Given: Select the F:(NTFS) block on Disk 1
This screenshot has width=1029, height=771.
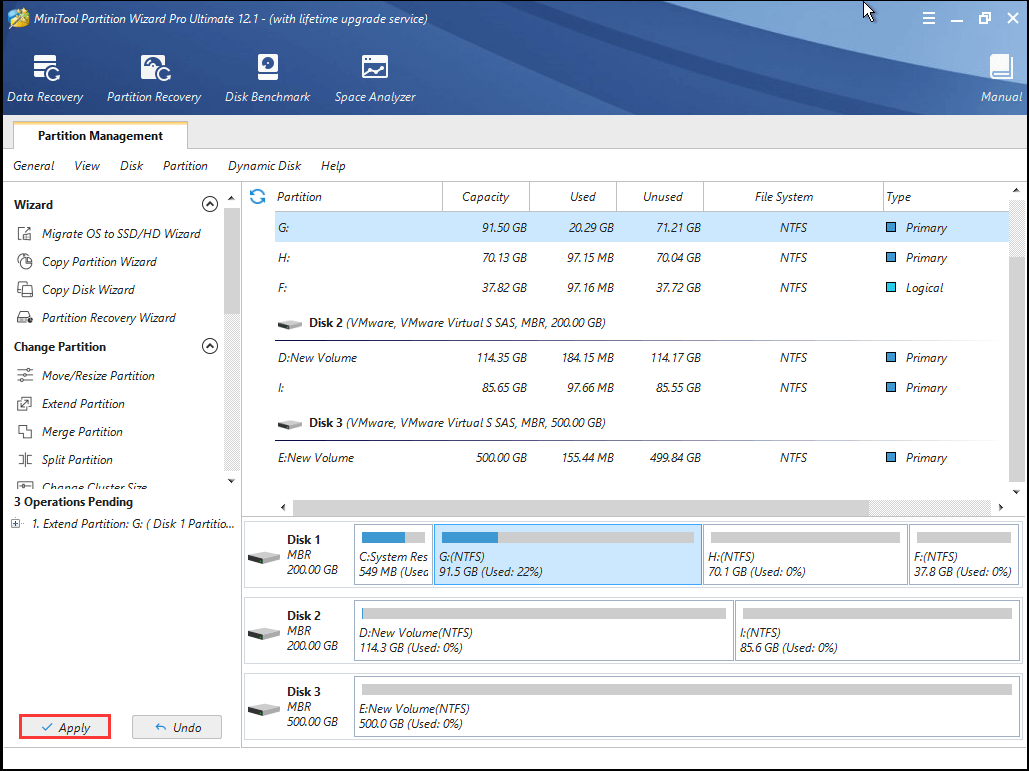Looking at the screenshot, I should (964, 554).
